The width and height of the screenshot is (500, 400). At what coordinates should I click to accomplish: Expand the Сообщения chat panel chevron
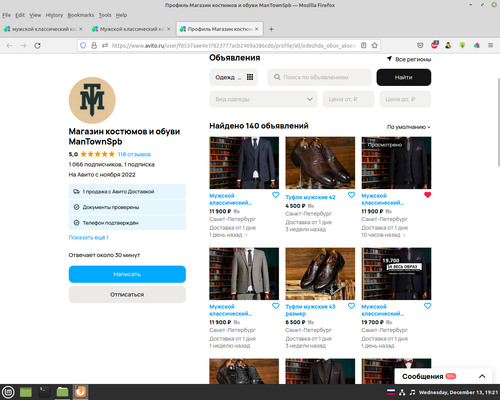pyautogui.click(x=482, y=376)
